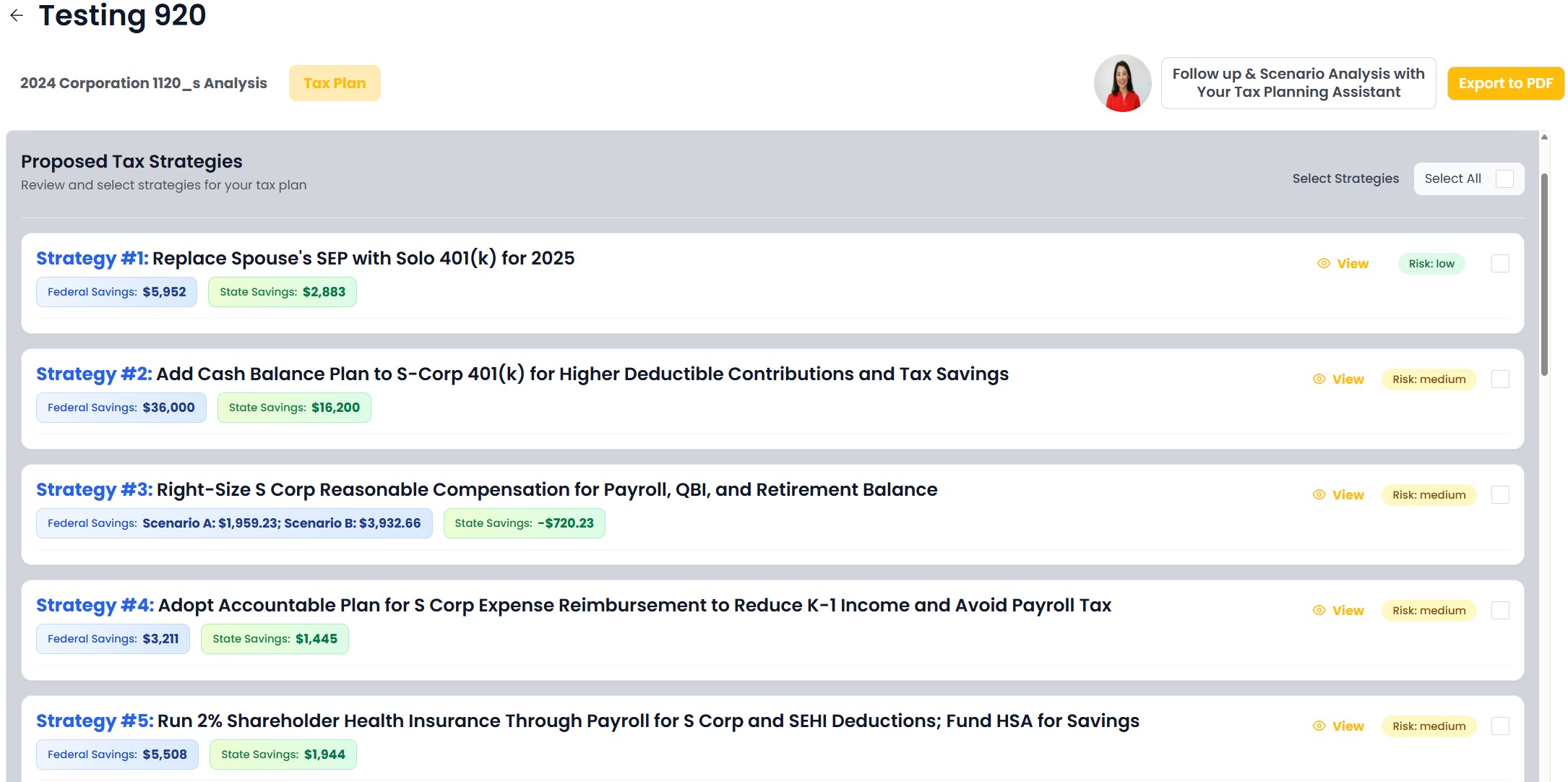The image size is (1568, 782).
Task: Click the View link for Strategy #4
Action: [1348, 611]
